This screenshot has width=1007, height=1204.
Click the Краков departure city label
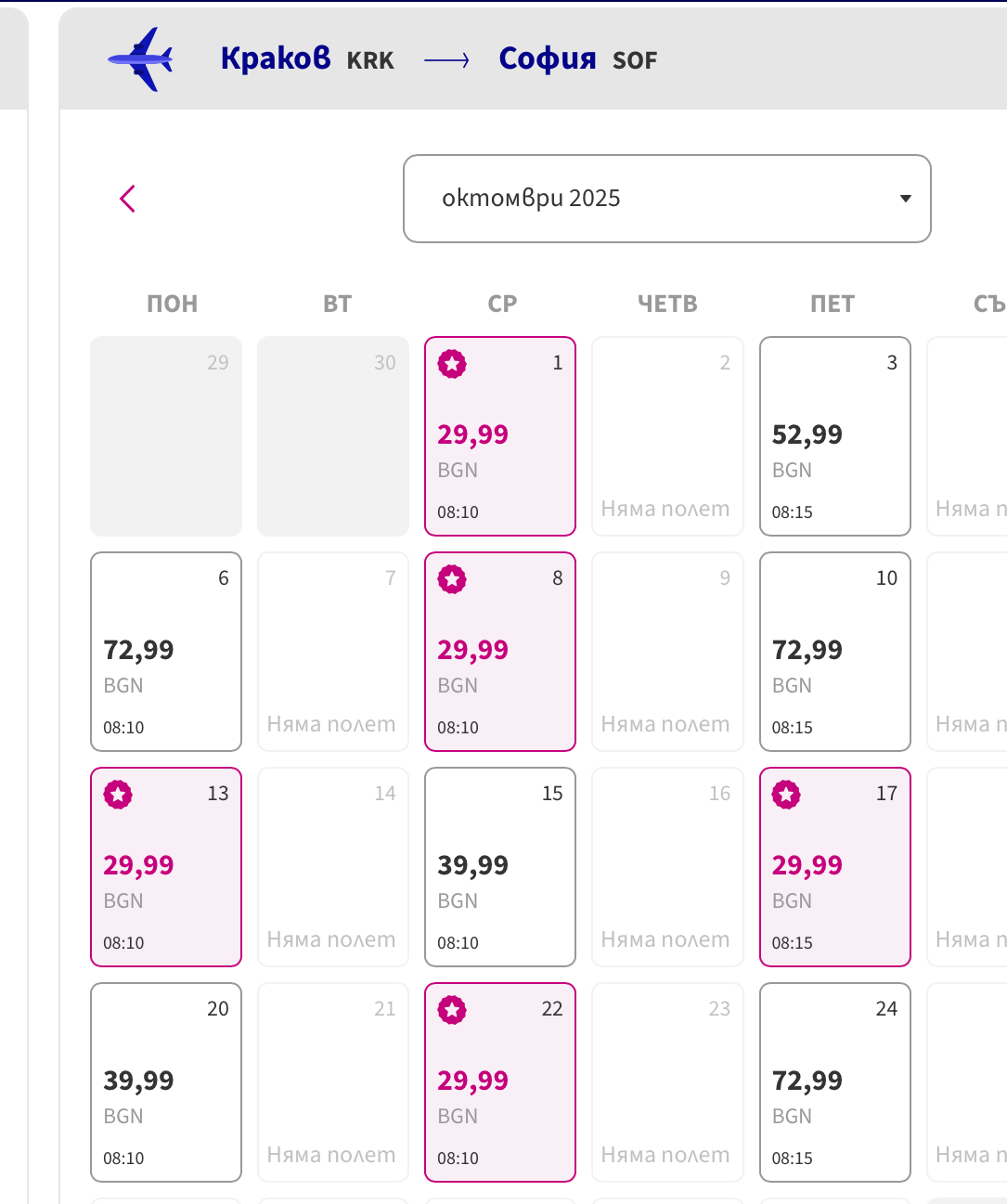tap(276, 58)
